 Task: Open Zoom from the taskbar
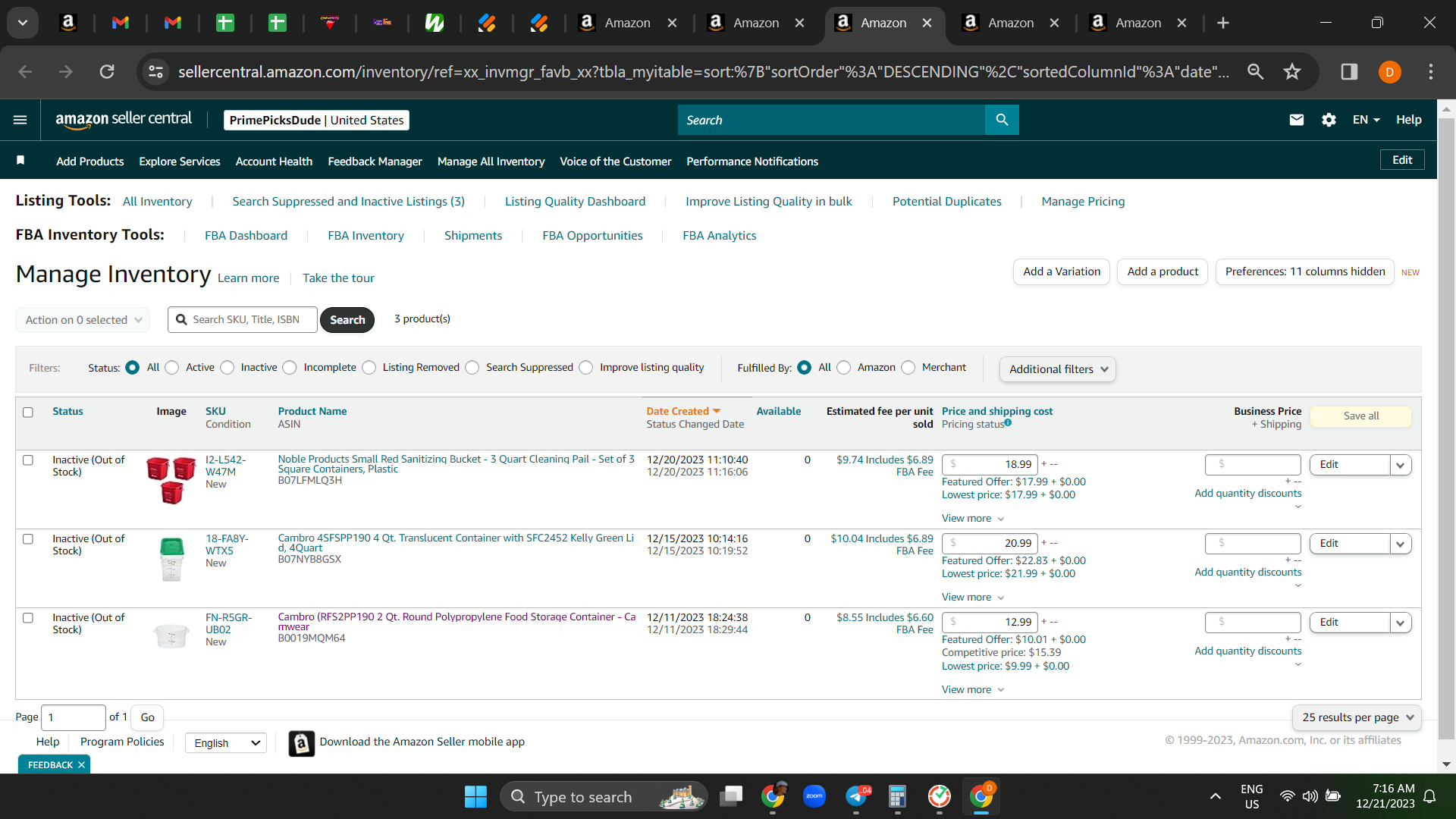pos(814,796)
